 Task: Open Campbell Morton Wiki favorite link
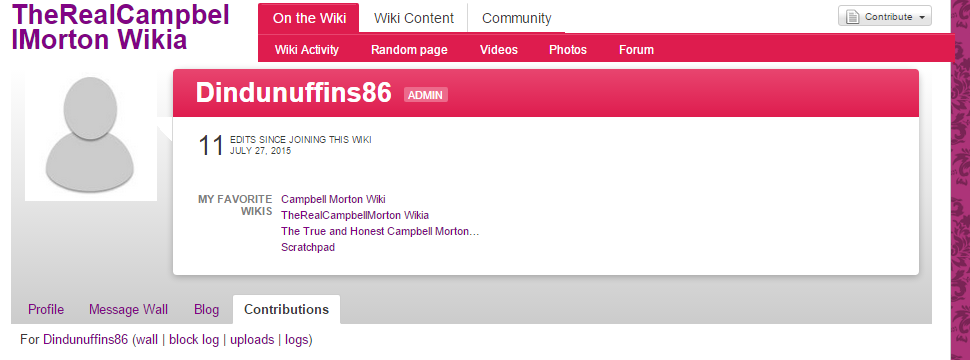tap(333, 199)
